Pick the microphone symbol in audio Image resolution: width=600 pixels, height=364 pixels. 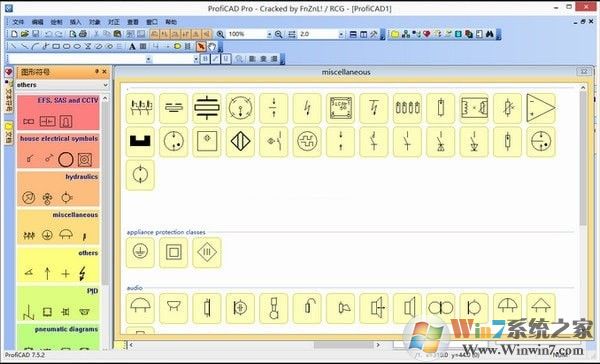474,308
